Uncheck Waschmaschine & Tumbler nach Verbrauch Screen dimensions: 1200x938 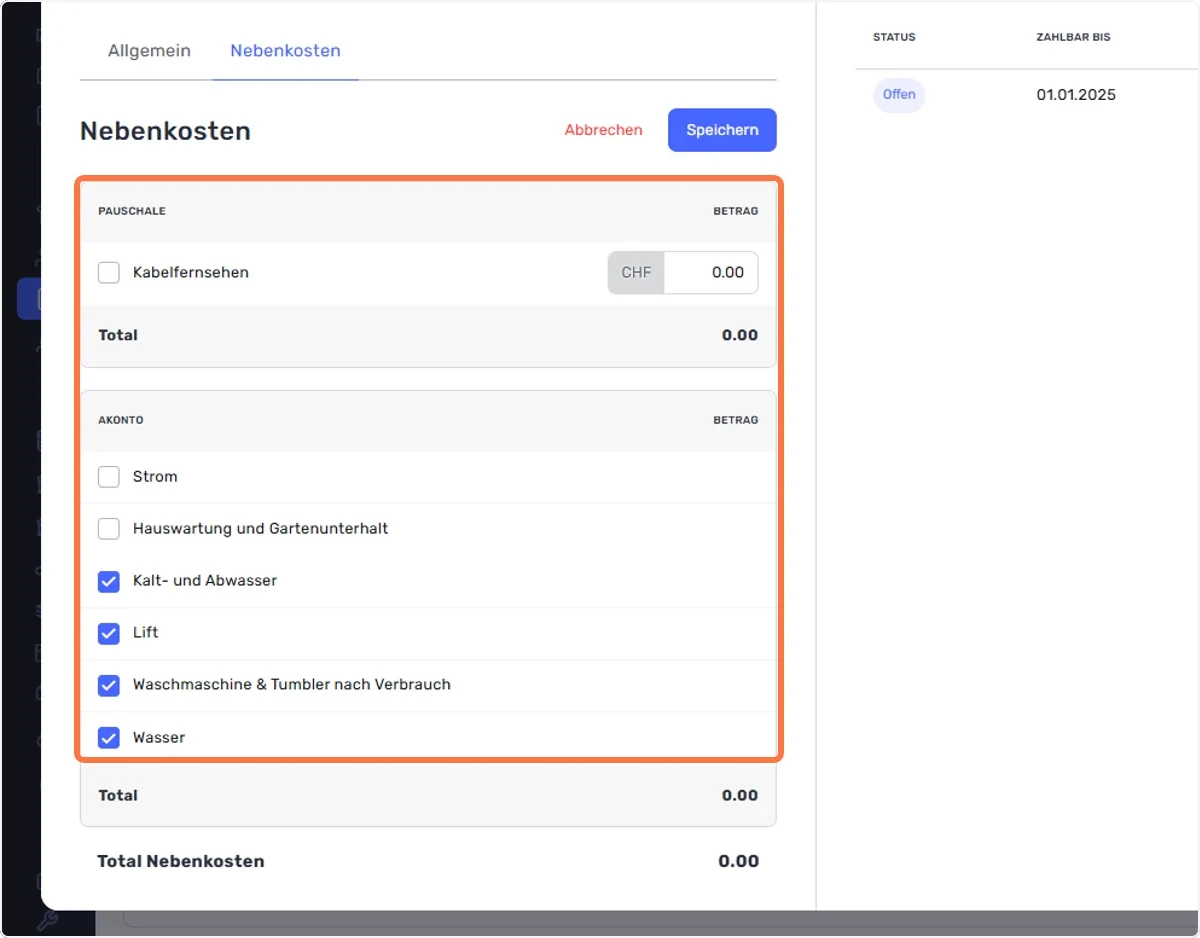pyautogui.click(x=109, y=685)
